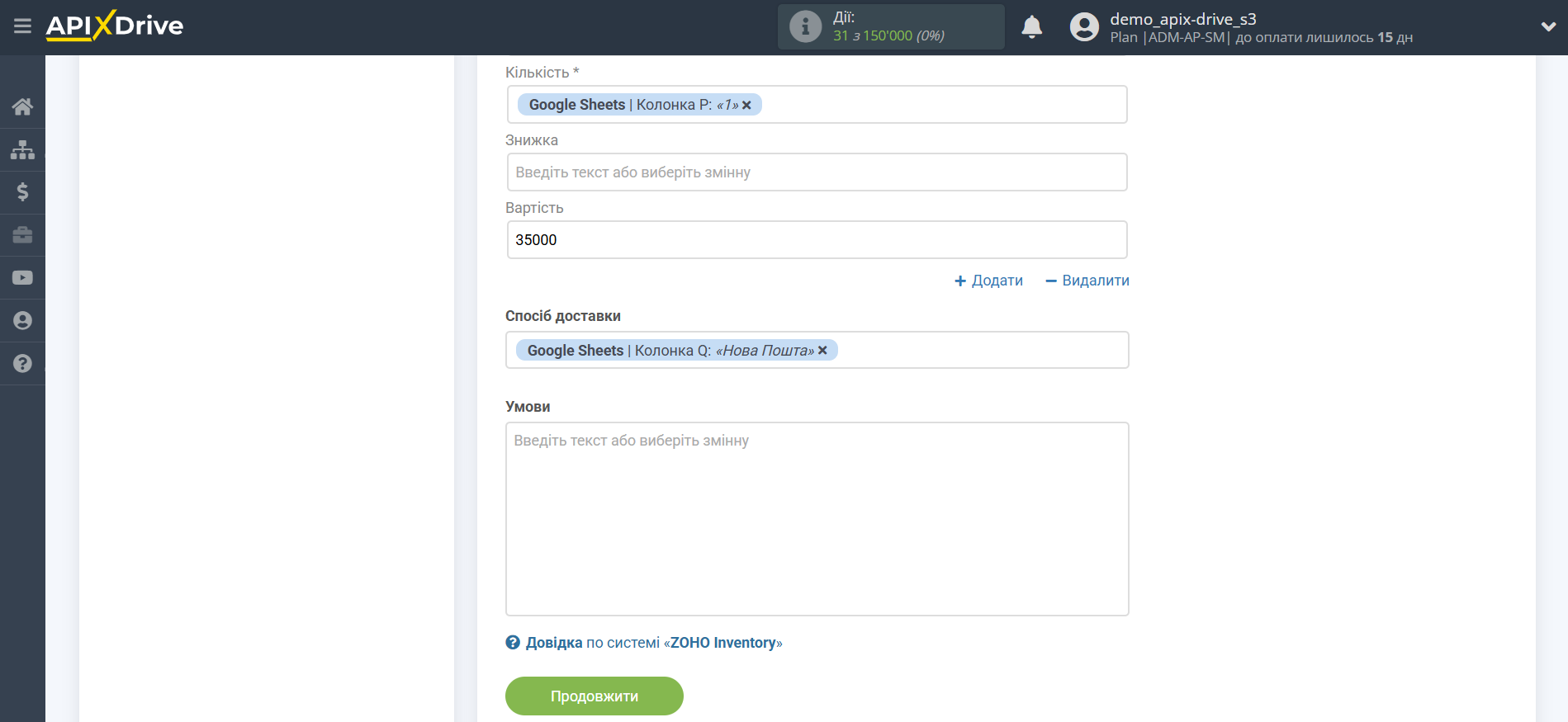This screenshot has width=1568, height=722.
Task: Click the Знижка input field
Action: (817, 172)
